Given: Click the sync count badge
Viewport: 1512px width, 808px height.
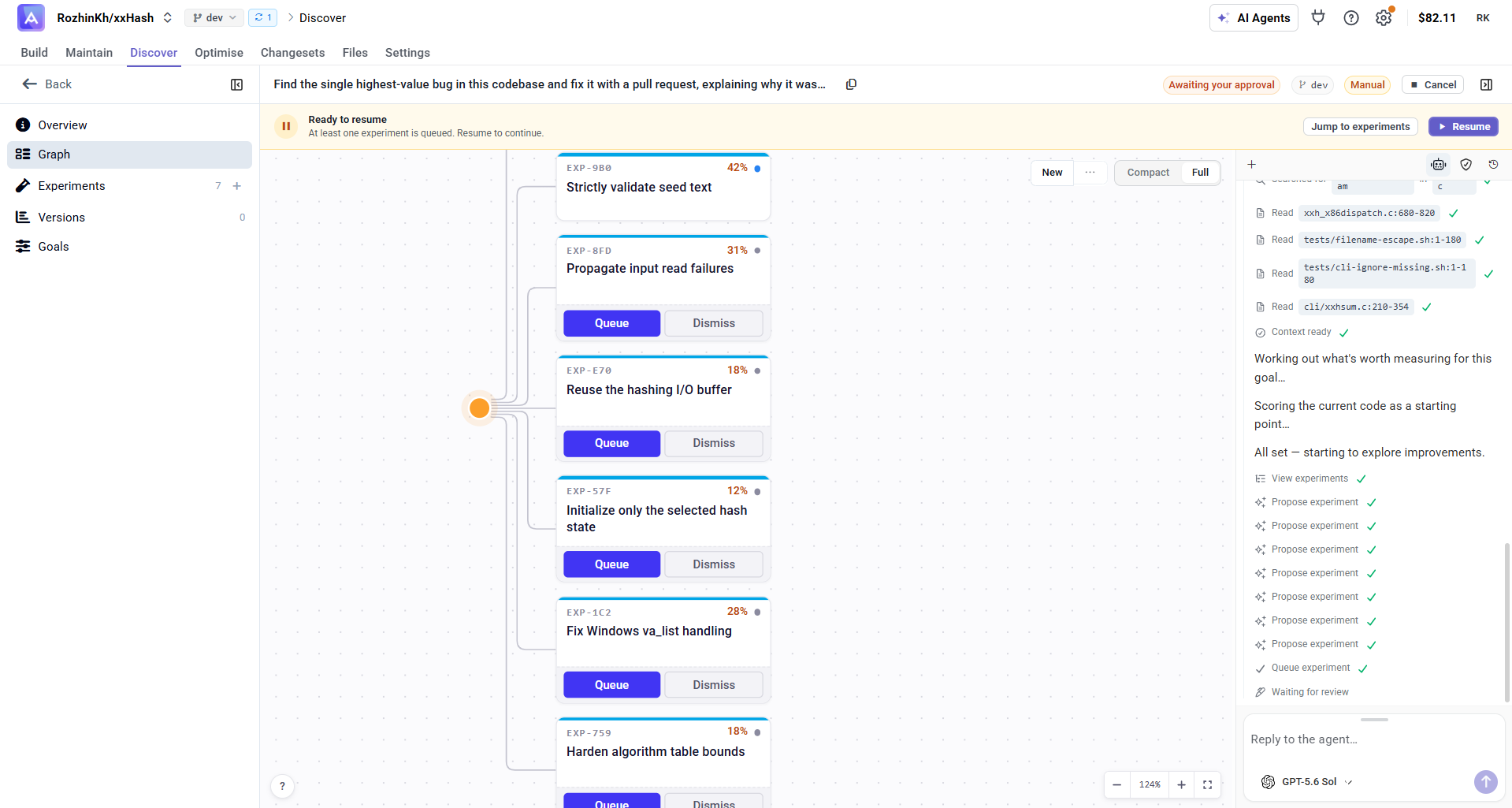Looking at the screenshot, I should (262, 17).
